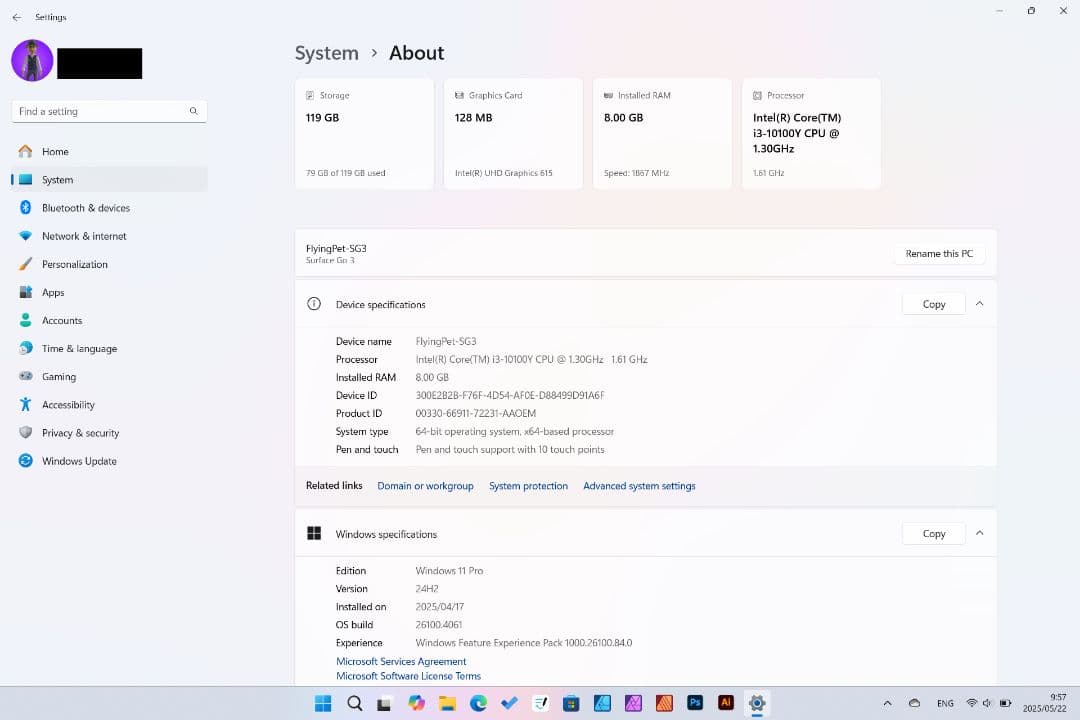Show hidden system tray icons
This screenshot has width=1080, height=720.
coord(887,703)
